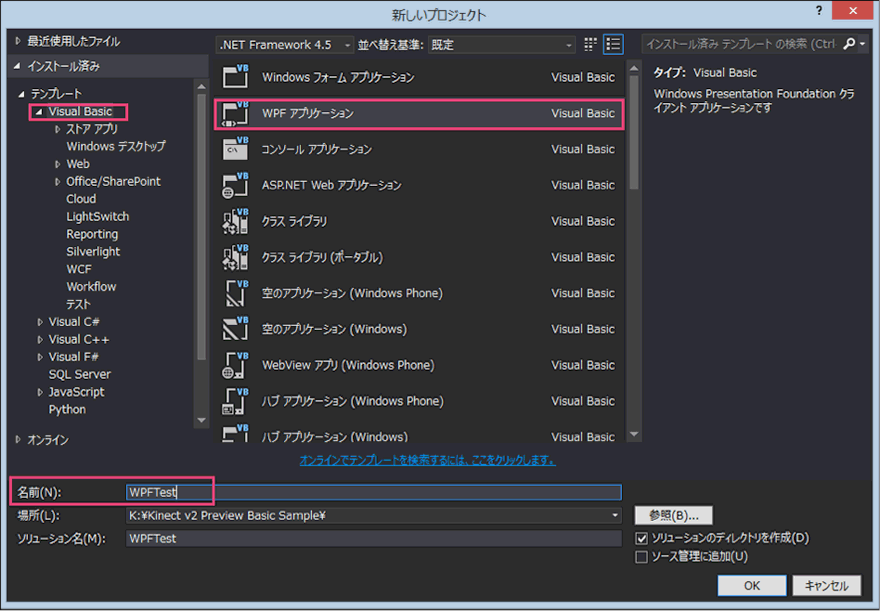The width and height of the screenshot is (880, 611).
Task: Select the ASP.NET Web アプリケーション icon
Action: (235, 185)
